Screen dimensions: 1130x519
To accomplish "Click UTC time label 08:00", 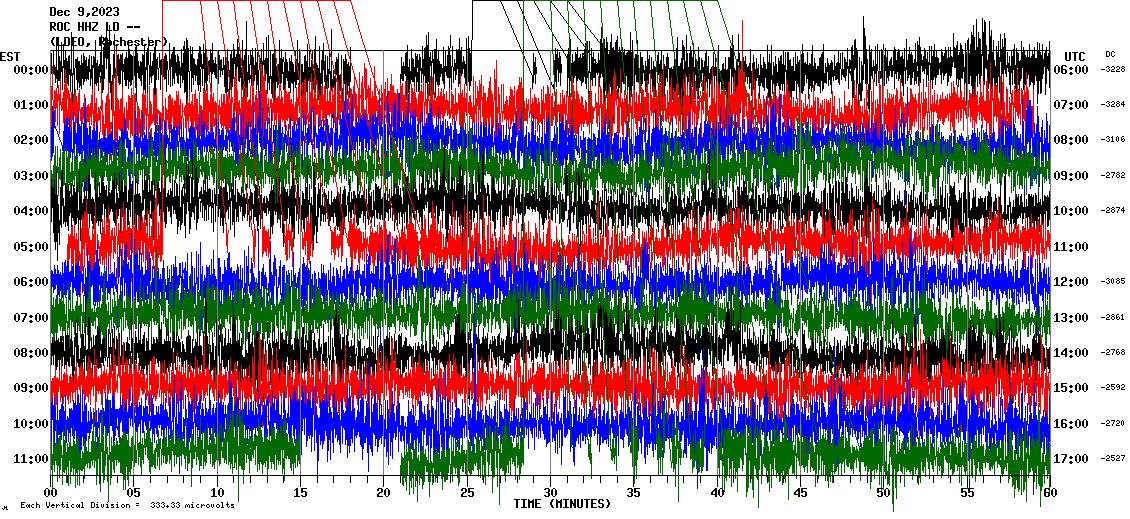I will 1071,141.
